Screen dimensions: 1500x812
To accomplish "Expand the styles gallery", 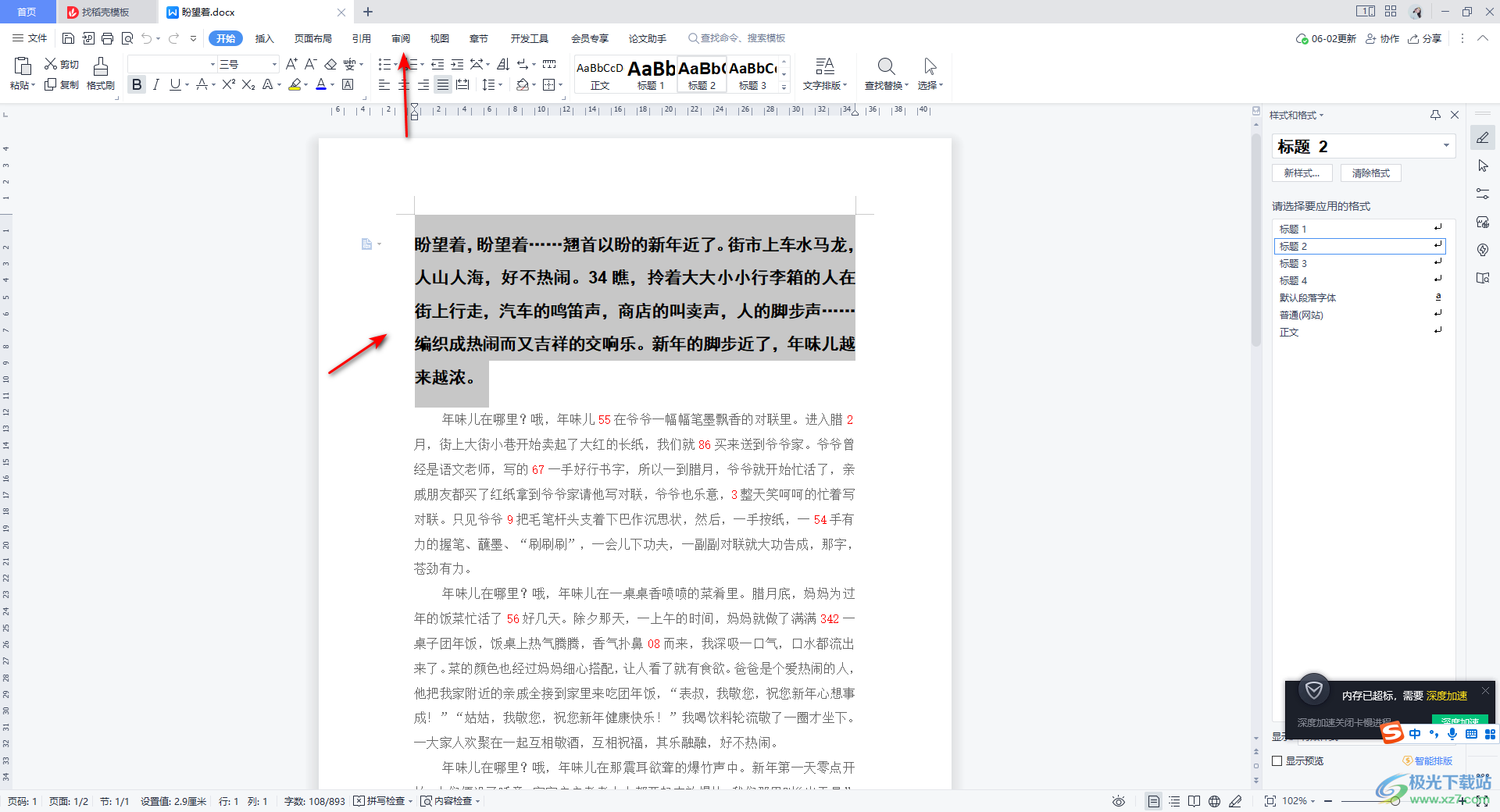I will (784, 87).
